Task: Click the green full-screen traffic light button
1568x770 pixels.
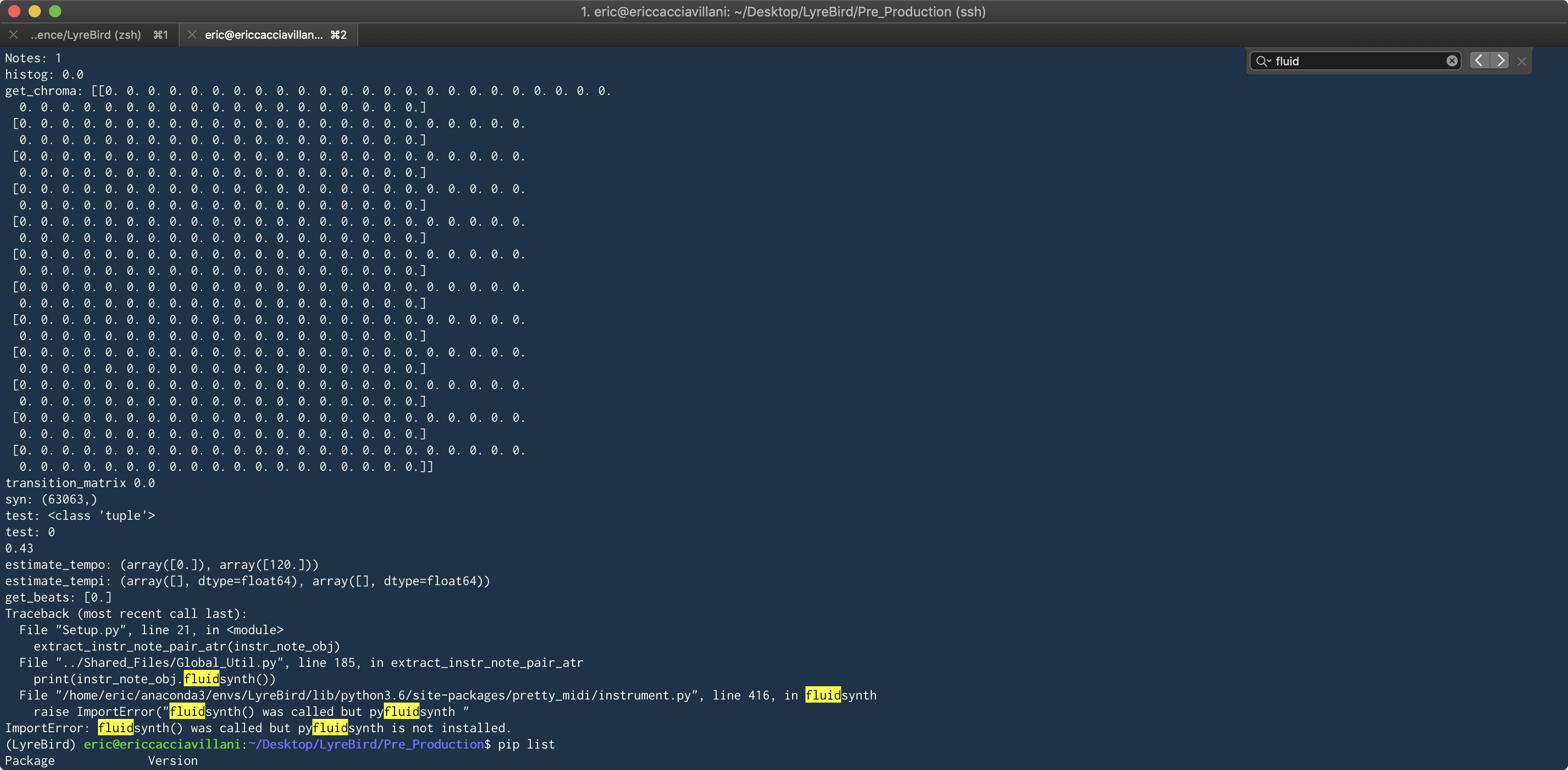Action: pyautogui.click(x=56, y=11)
